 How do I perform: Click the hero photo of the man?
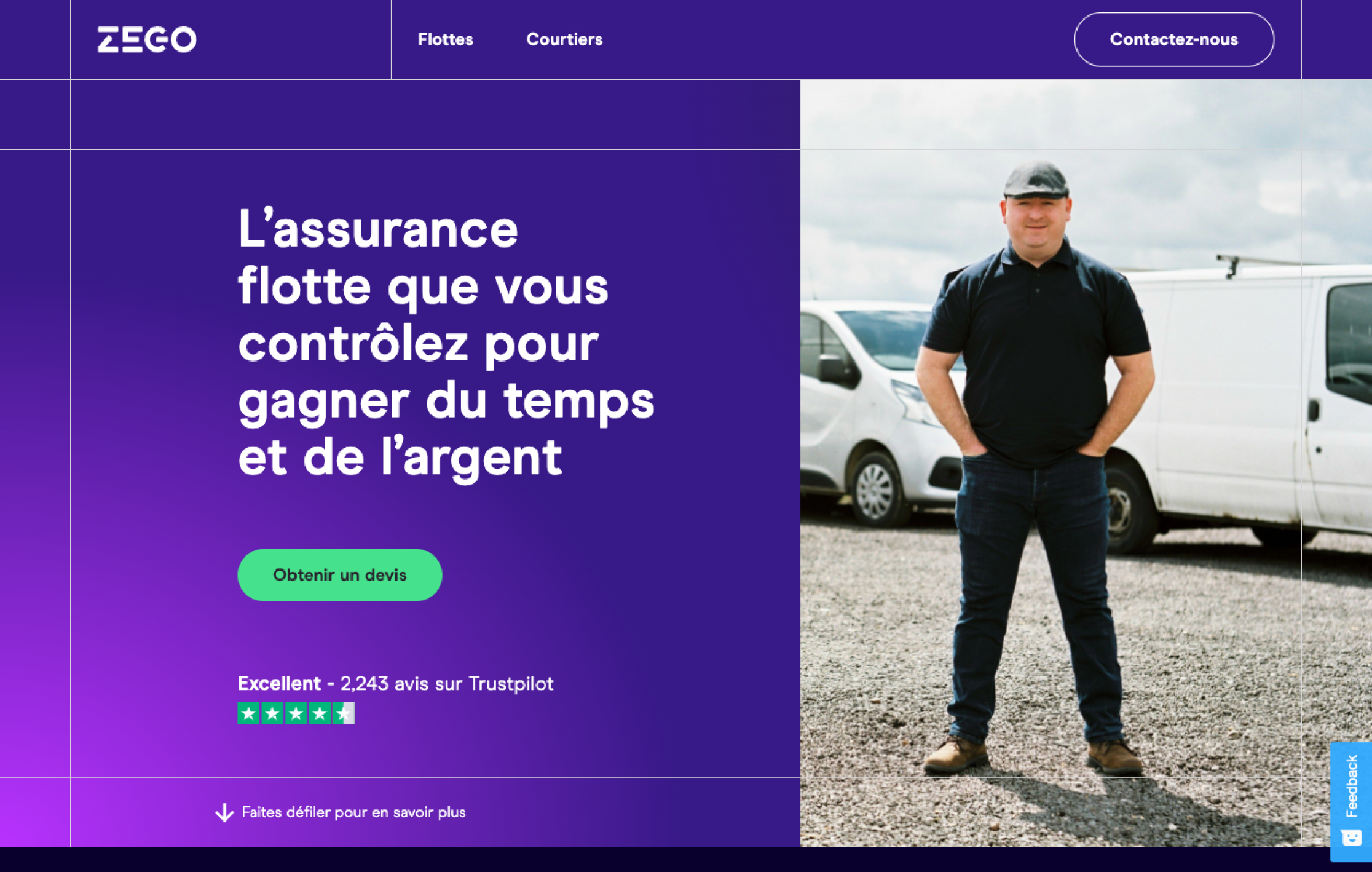(x=1086, y=463)
